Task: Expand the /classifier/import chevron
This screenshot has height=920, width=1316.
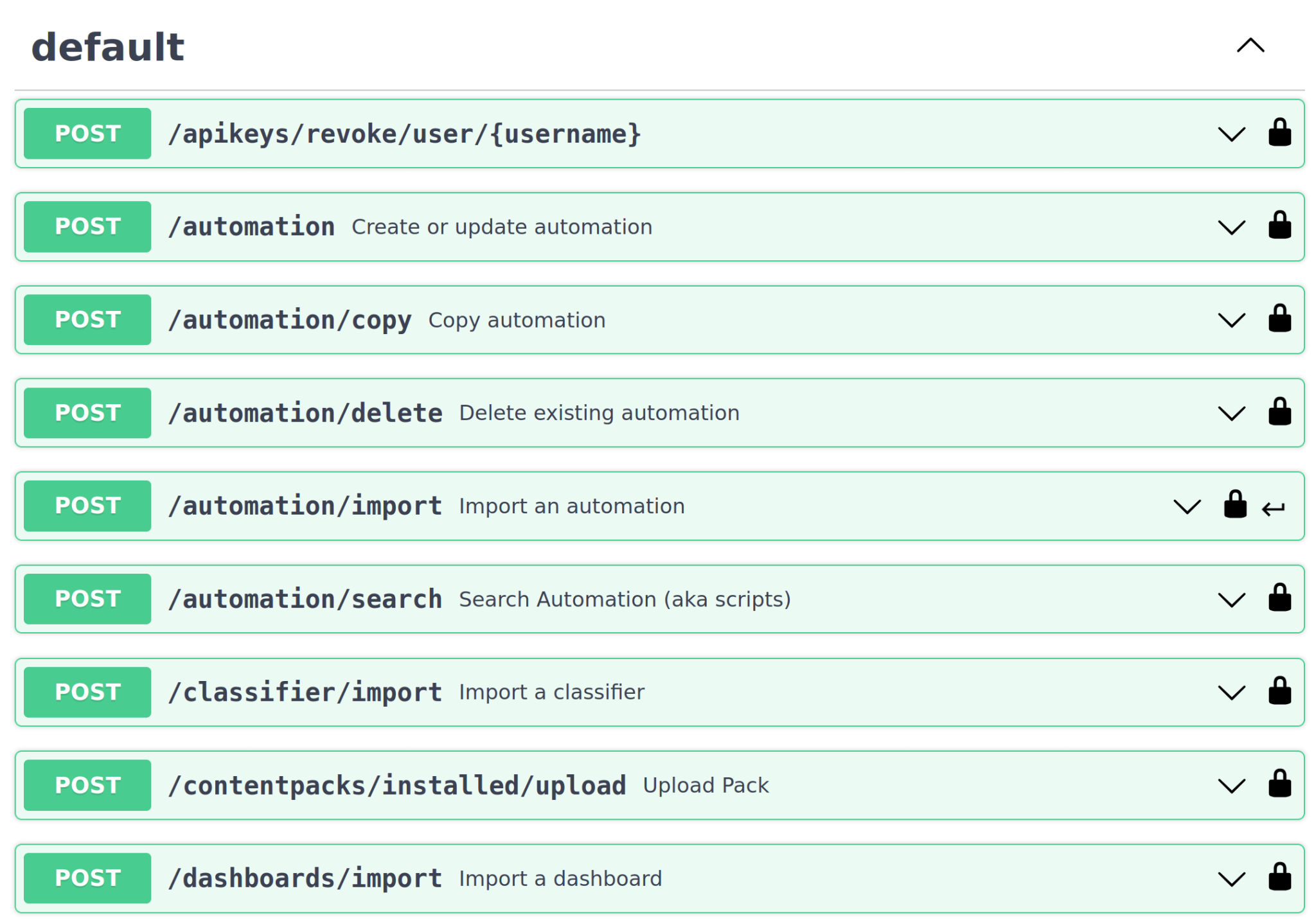Action: tap(1232, 693)
